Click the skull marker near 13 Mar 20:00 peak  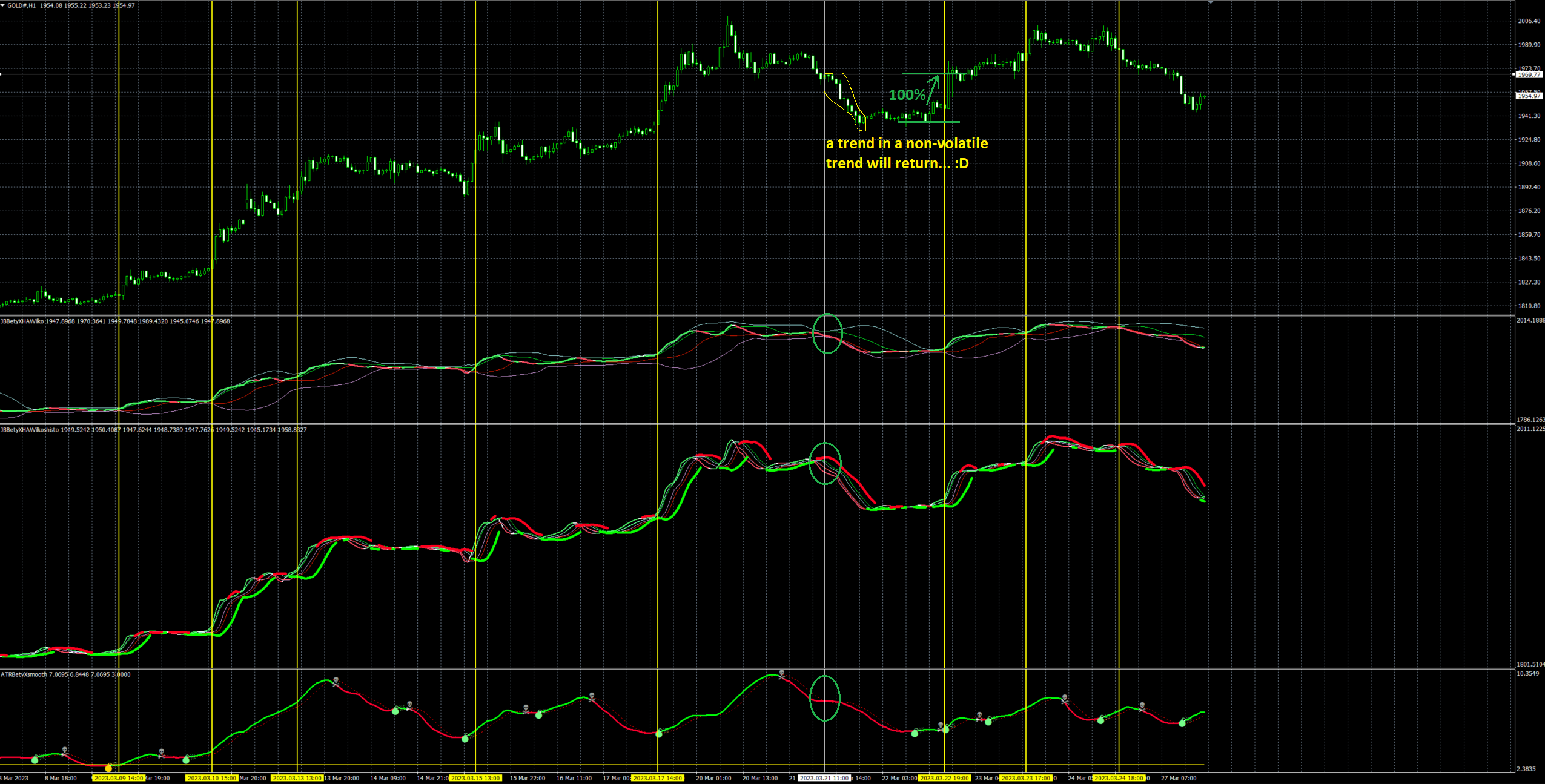click(336, 680)
